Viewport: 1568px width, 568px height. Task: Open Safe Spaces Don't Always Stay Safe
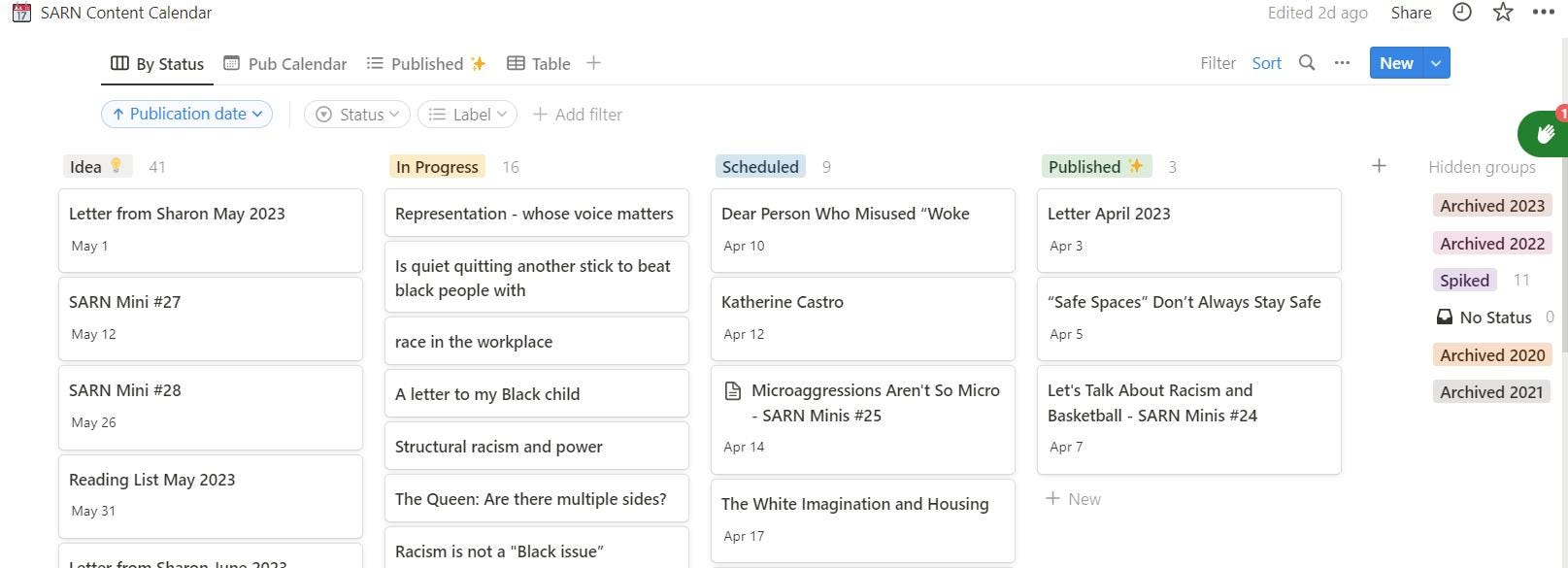click(x=1189, y=318)
